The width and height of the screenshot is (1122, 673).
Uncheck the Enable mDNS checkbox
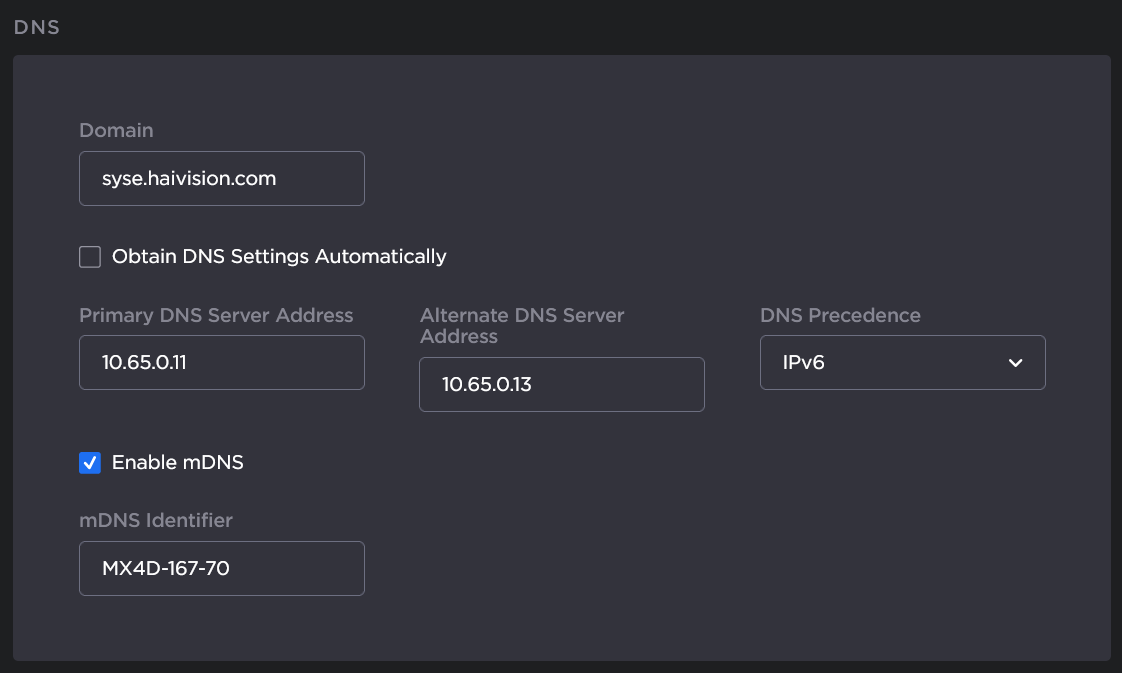coord(90,463)
